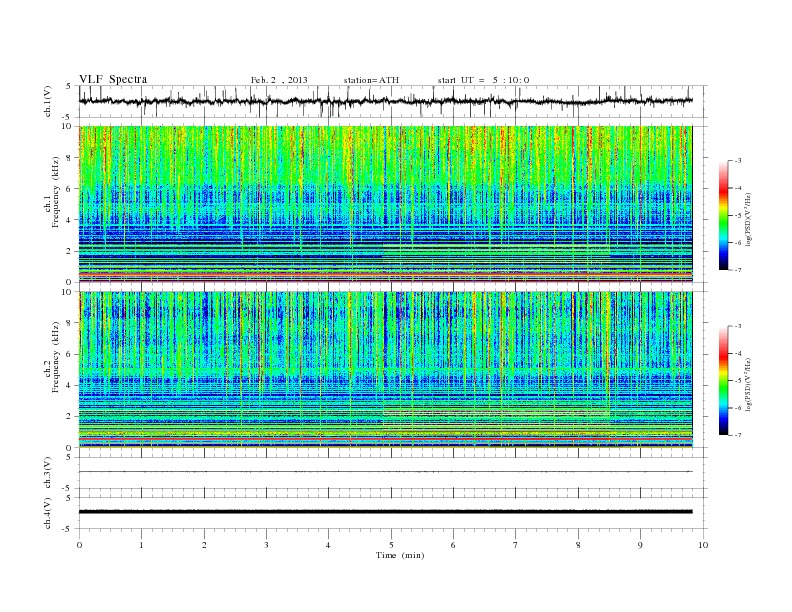The image size is (792, 612).
Task: Select the ch.1 "Frequency (kHz)" axis label
Action: pyautogui.click(x=56, y=192)
